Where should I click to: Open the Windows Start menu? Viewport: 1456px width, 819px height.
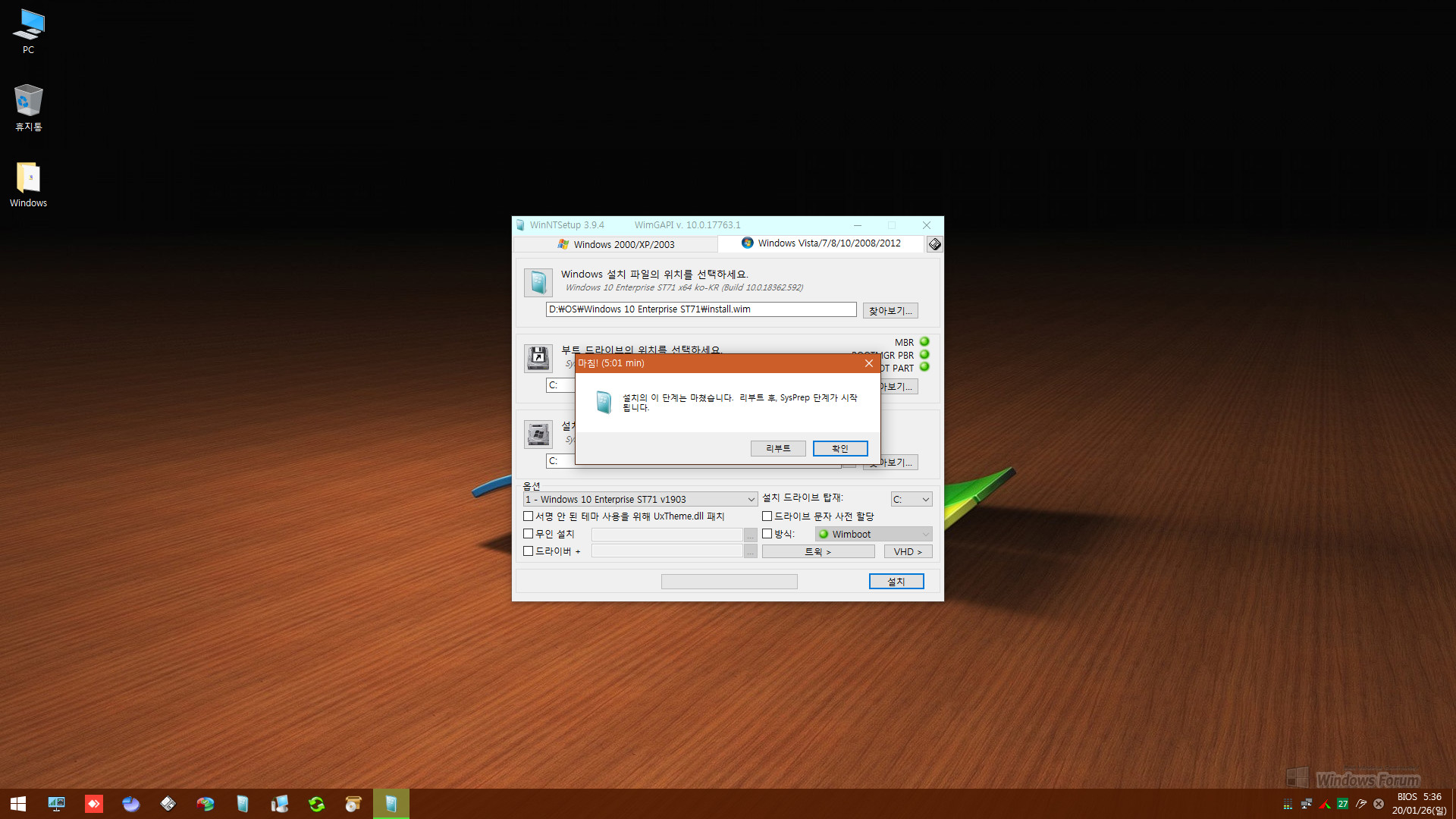(18, 804)
